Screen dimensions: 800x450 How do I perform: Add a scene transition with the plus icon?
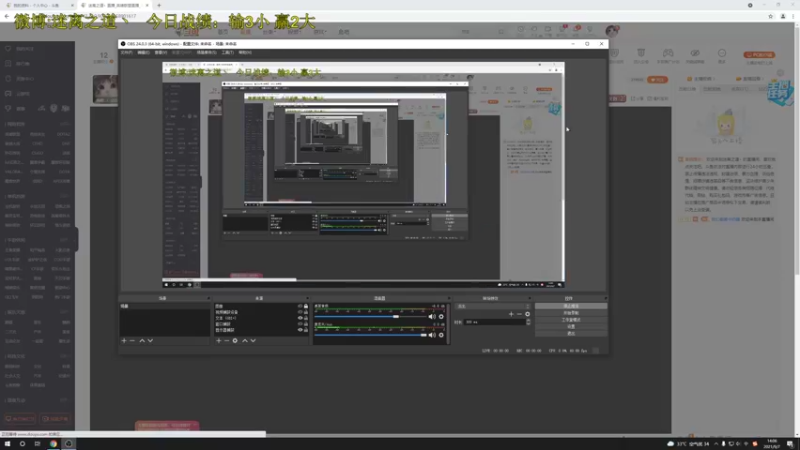[511, 314]
